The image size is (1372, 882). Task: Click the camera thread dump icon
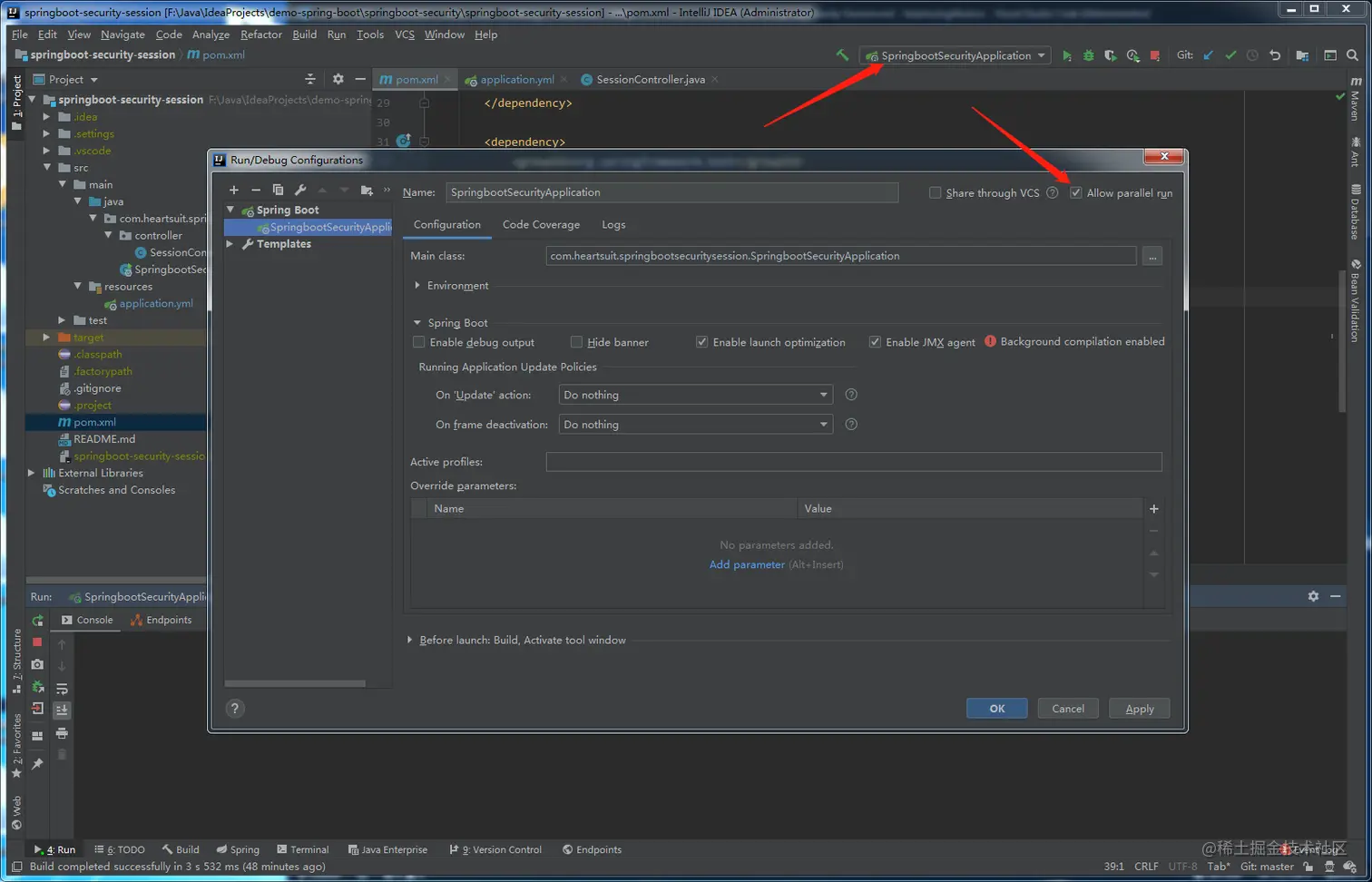coord(37,665)
